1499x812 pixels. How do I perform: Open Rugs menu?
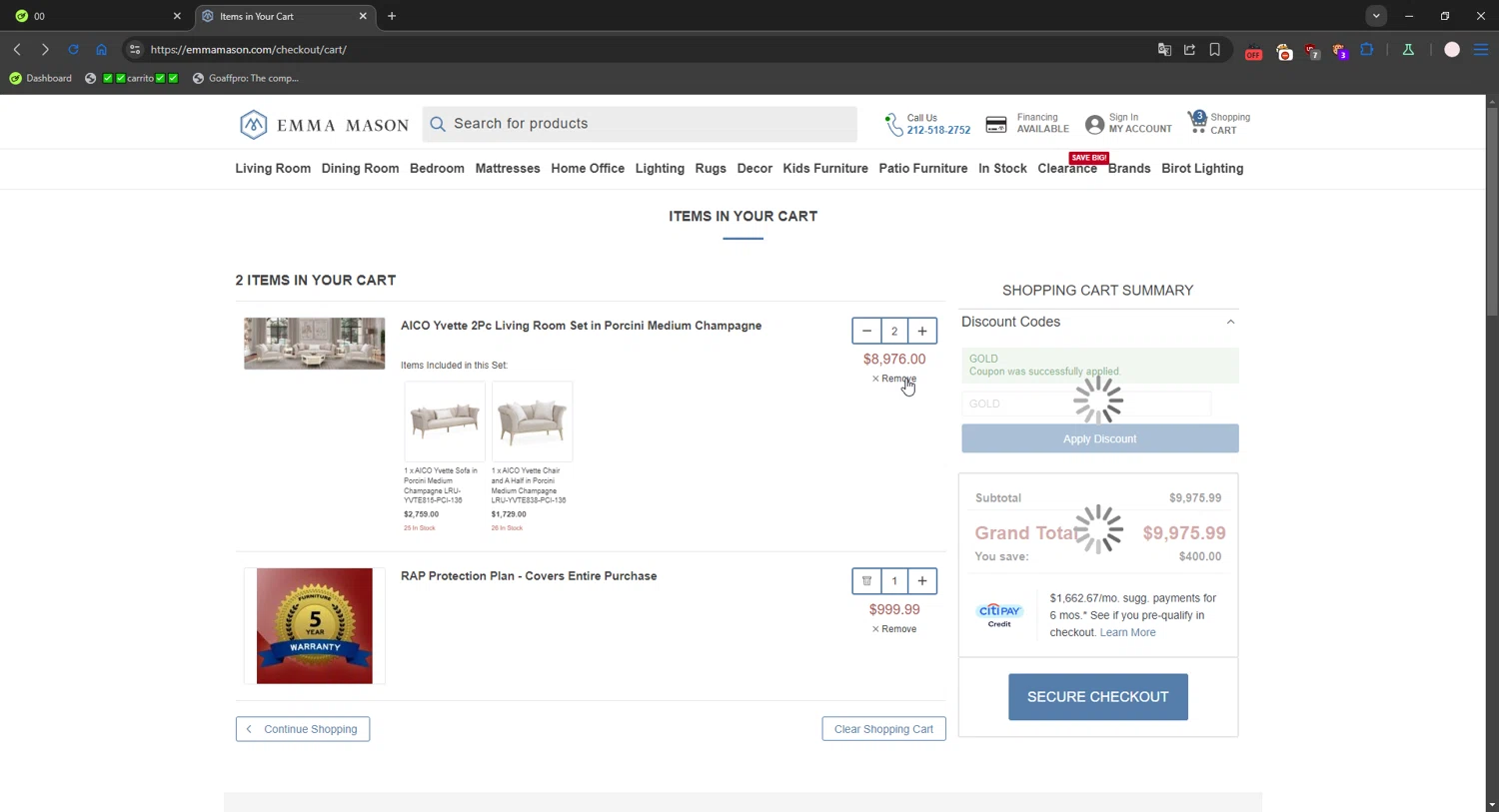[711, 168]
